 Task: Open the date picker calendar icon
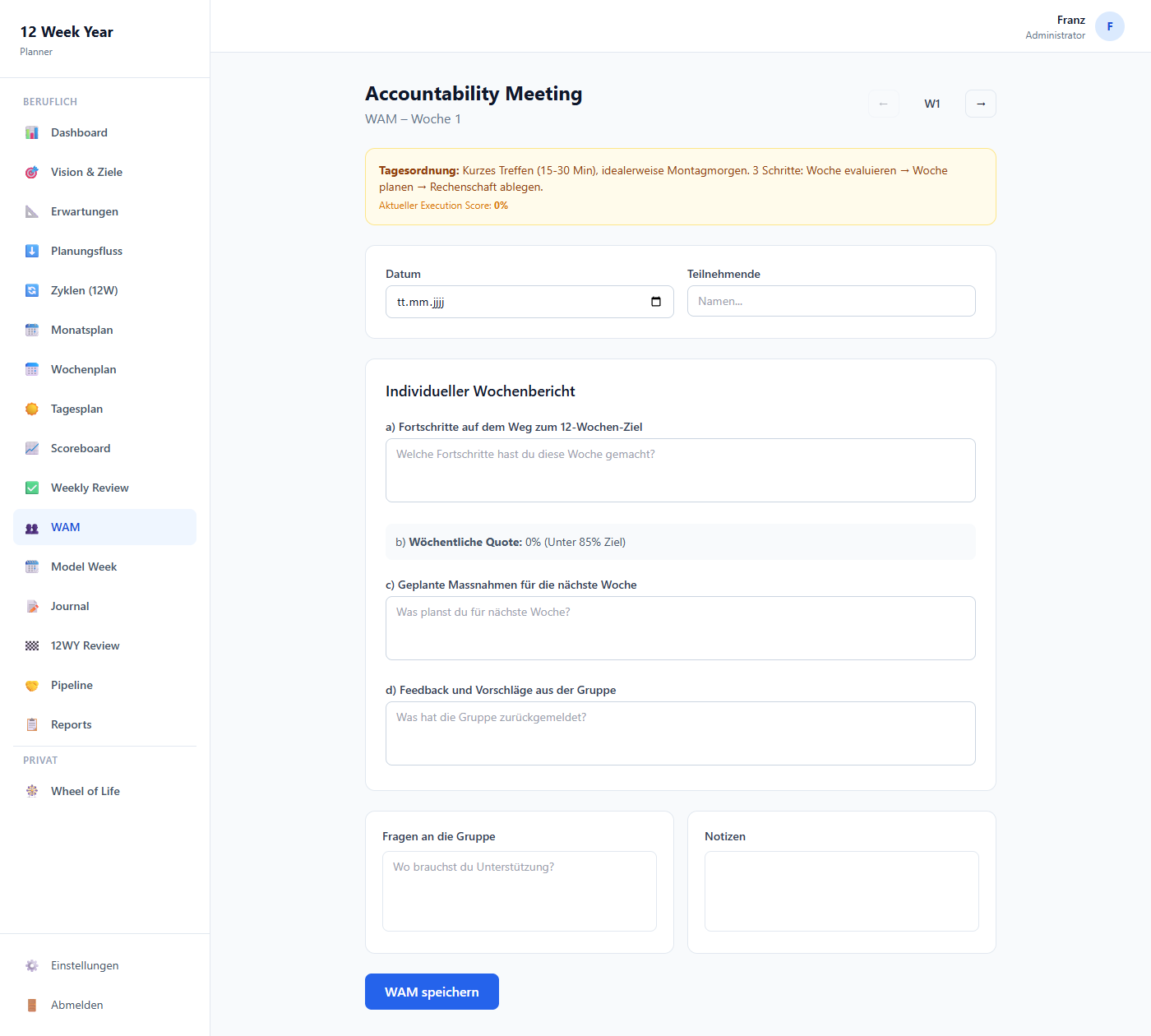[x=655, y=302]
